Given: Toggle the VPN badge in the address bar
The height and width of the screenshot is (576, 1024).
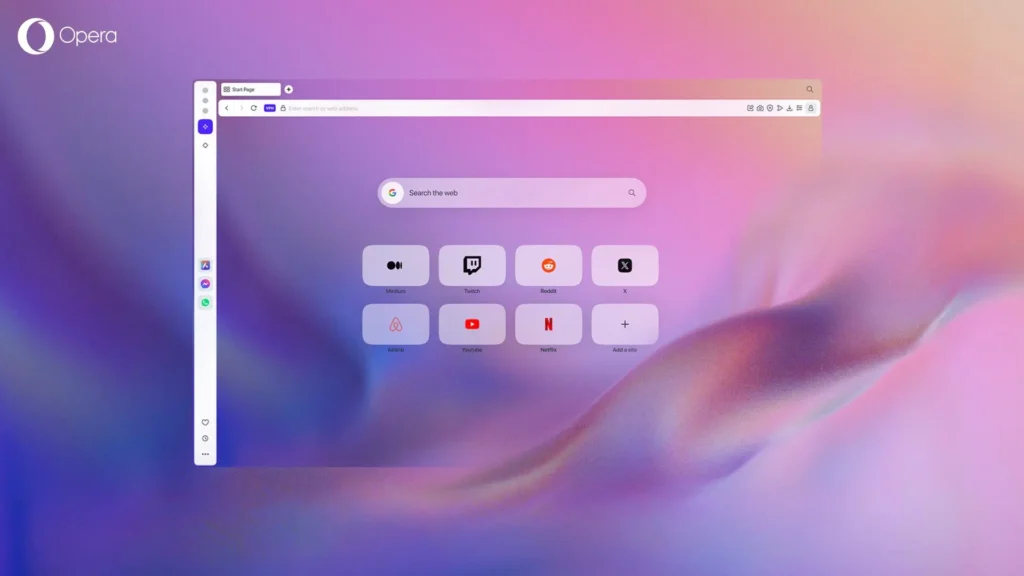Looking at the screenshot, I should [270, 108].
